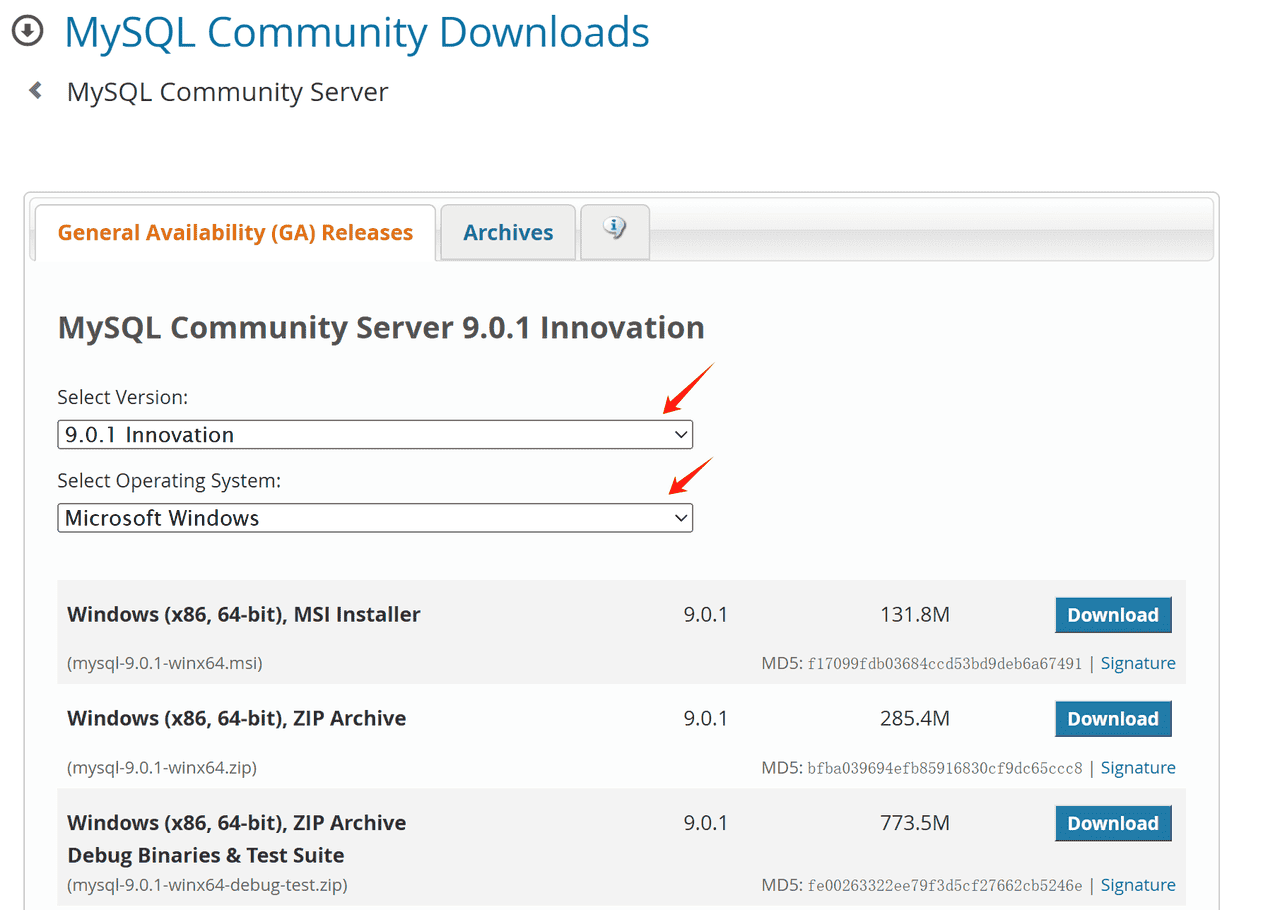Expand the Select Version dropdown
Image resolution: width=1280 pixels, height=910 pixels.
[375, 435]
